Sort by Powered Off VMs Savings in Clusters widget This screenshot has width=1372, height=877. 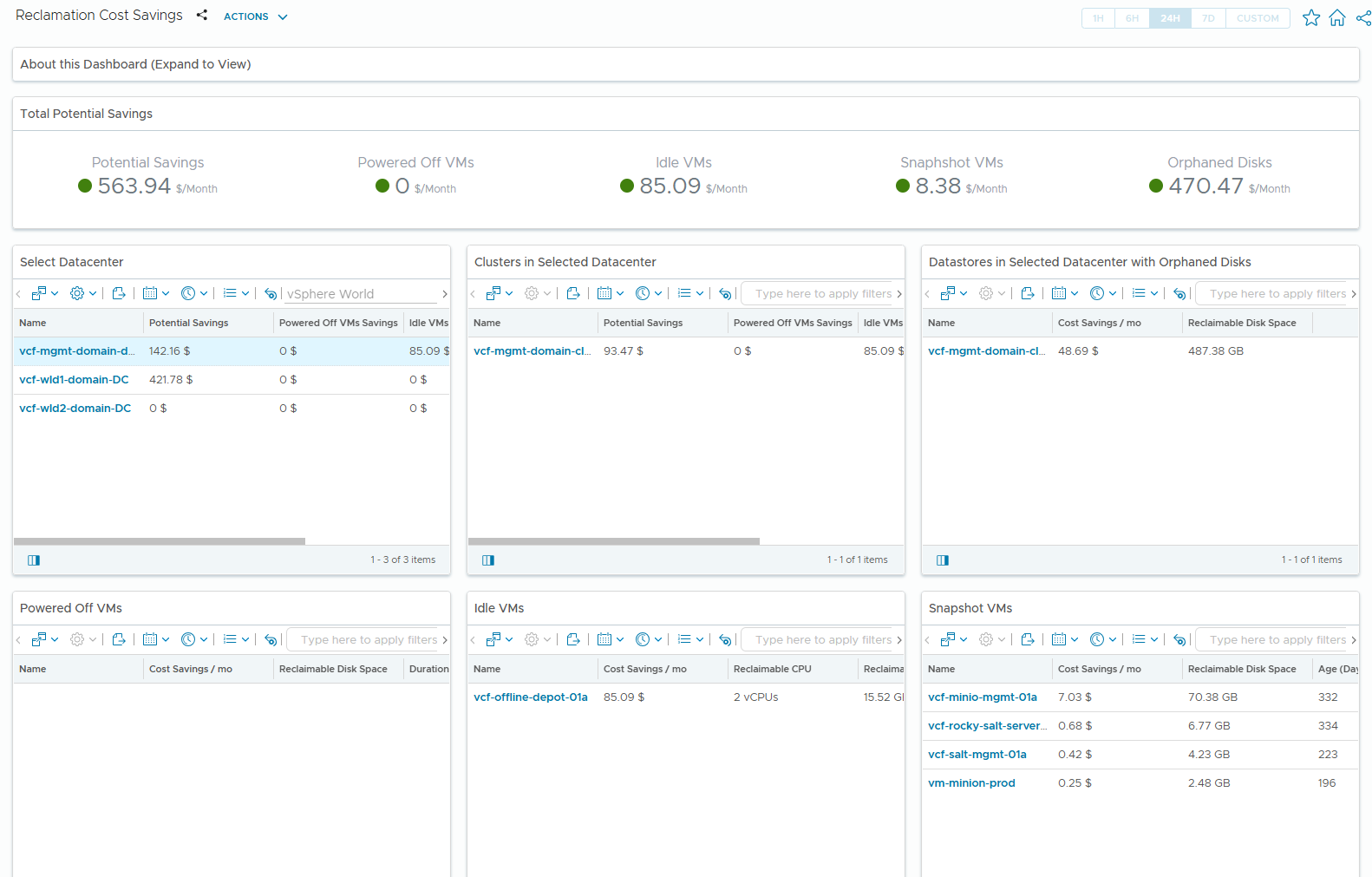[793, 323]
